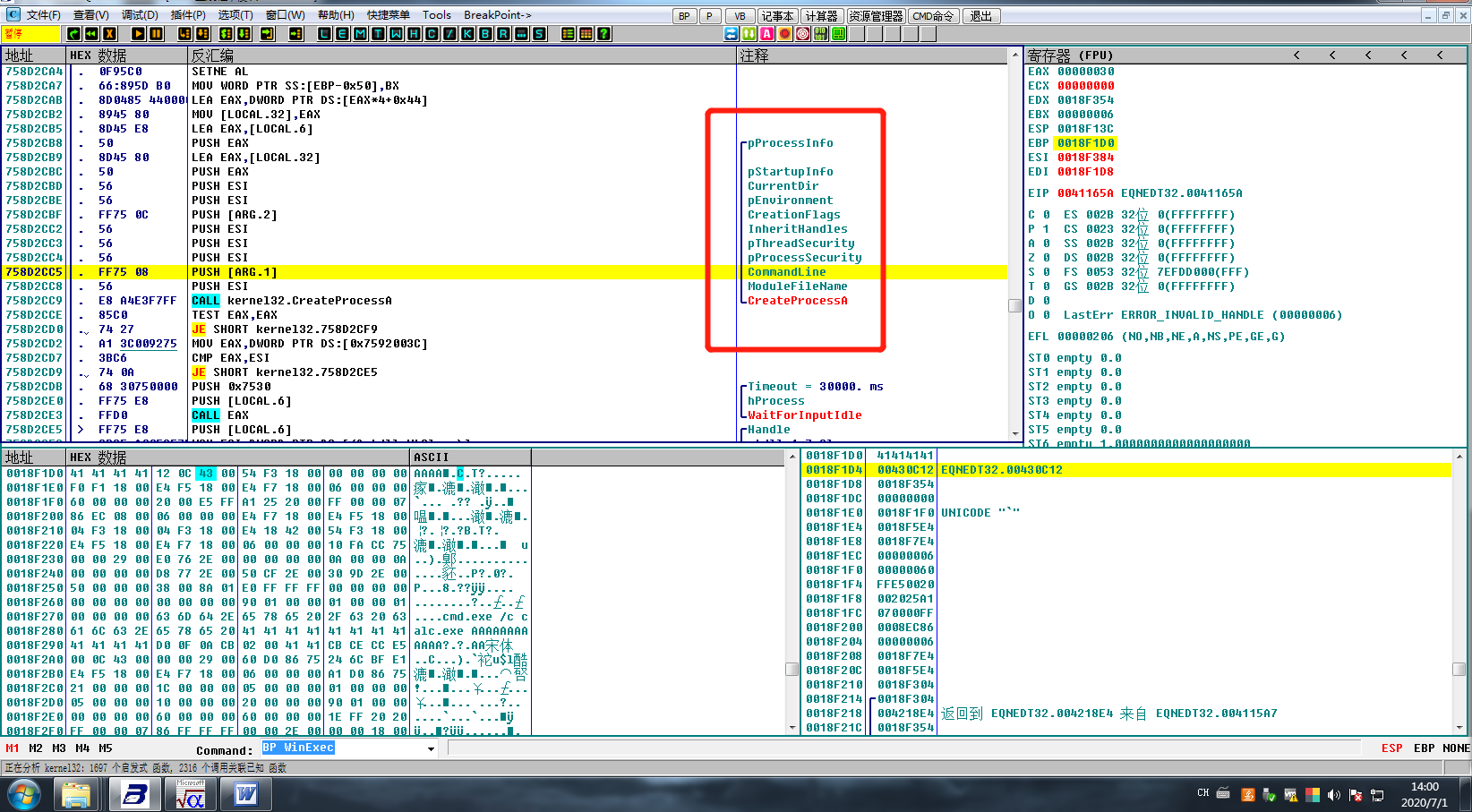Open References window with R icon

(x=503, y=34)
